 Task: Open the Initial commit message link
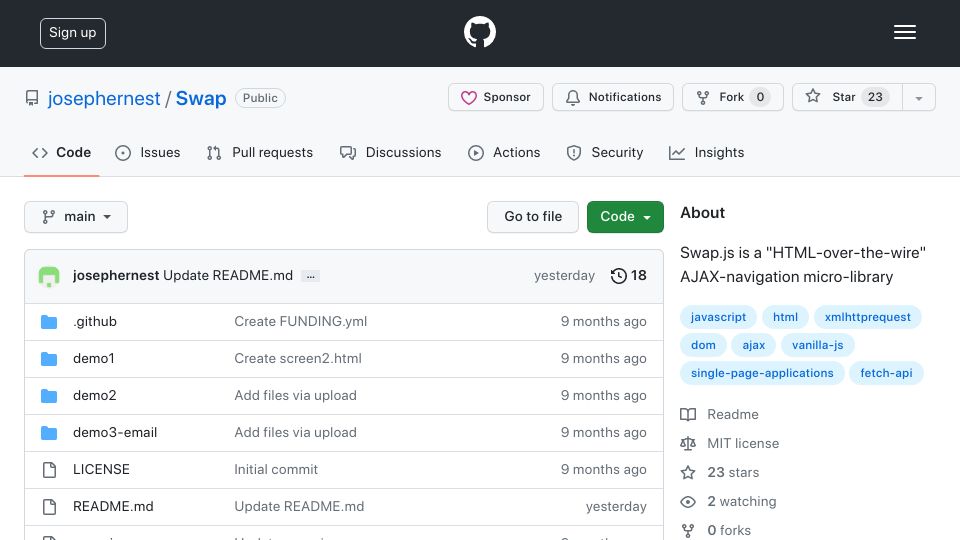click(x=276, y=469)
